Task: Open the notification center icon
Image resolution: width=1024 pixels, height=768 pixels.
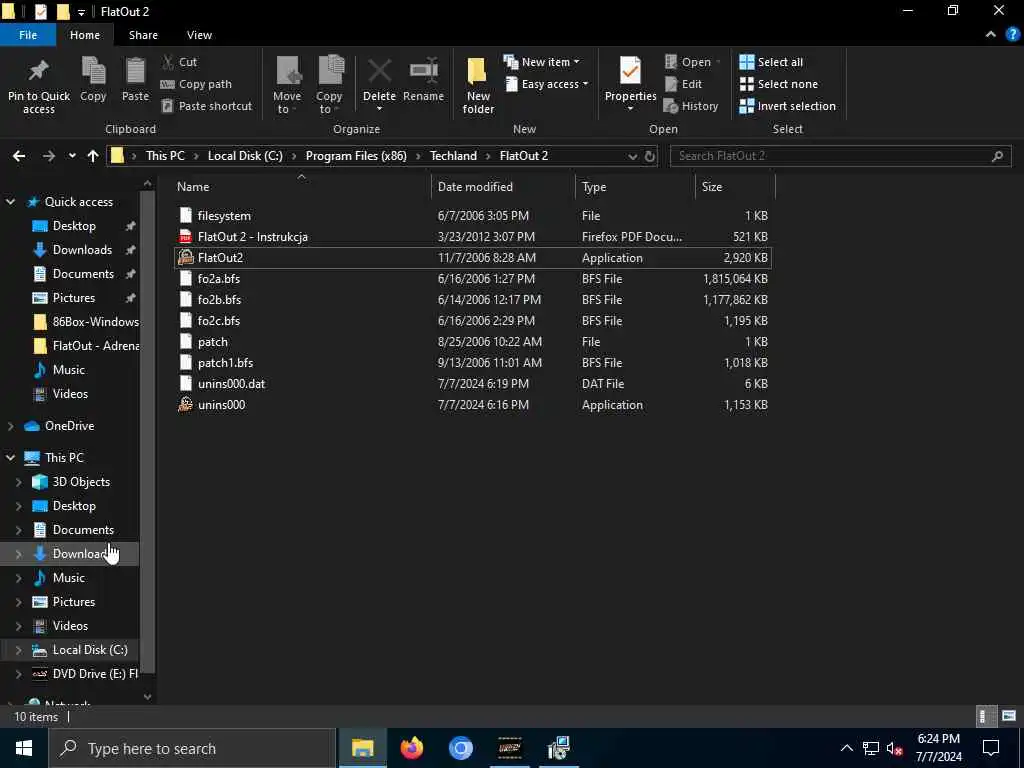Action: click(x=991, y=748)
